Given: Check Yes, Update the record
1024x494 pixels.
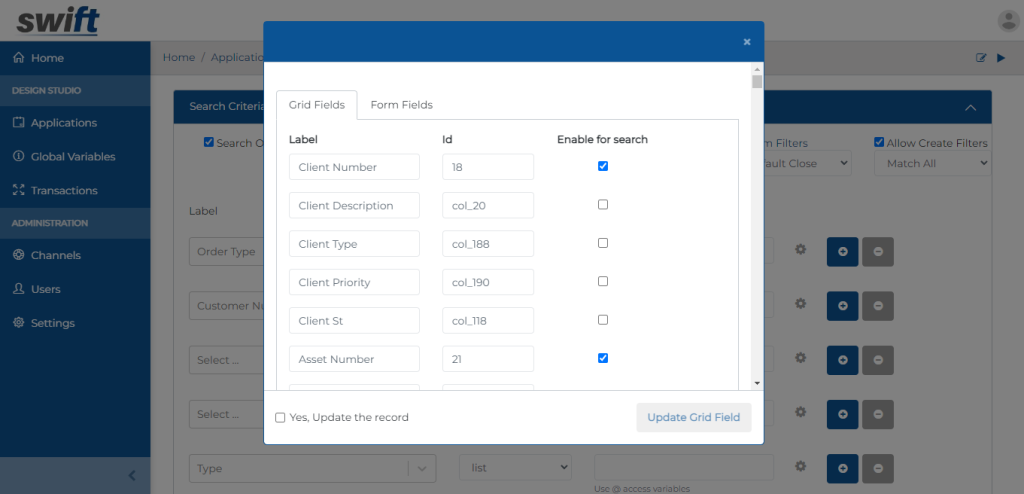Looking at the screenshot, I should 281,417.
